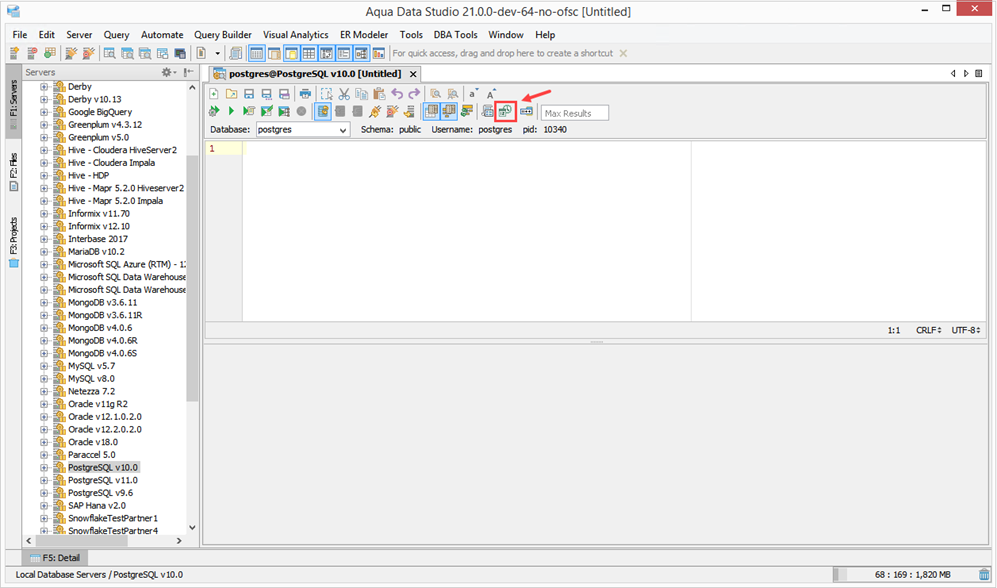
Task: Open the Database dropdown showing postgres
Action: pos(303,130)
